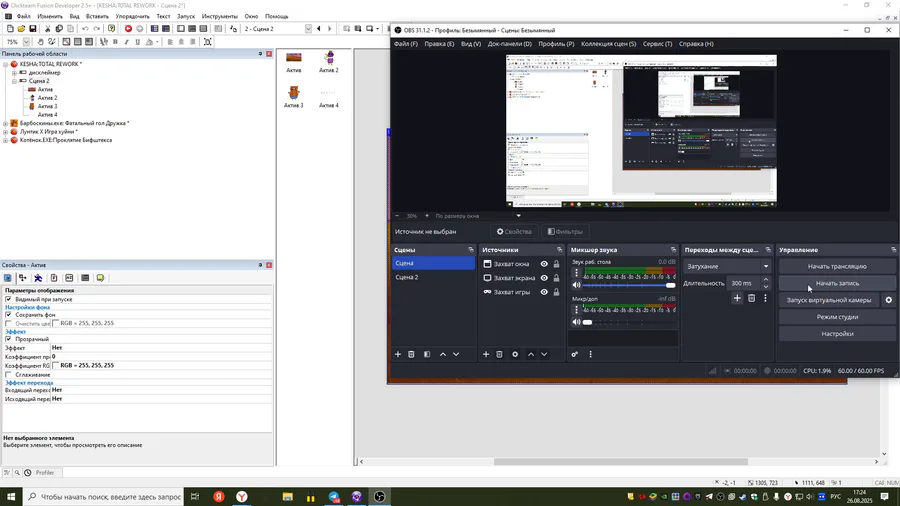Open the Storyboard editor icon in toolbar
This screenshot has width=900, height=506.
(154, 29)
